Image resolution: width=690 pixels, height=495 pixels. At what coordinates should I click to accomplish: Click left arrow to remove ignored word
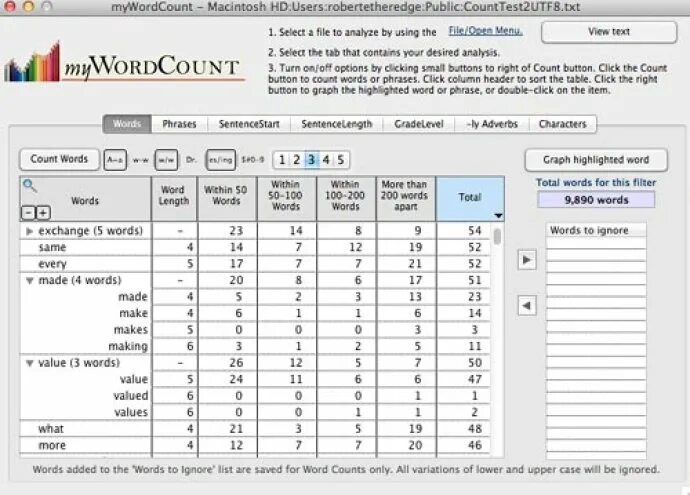coord(526,305)
